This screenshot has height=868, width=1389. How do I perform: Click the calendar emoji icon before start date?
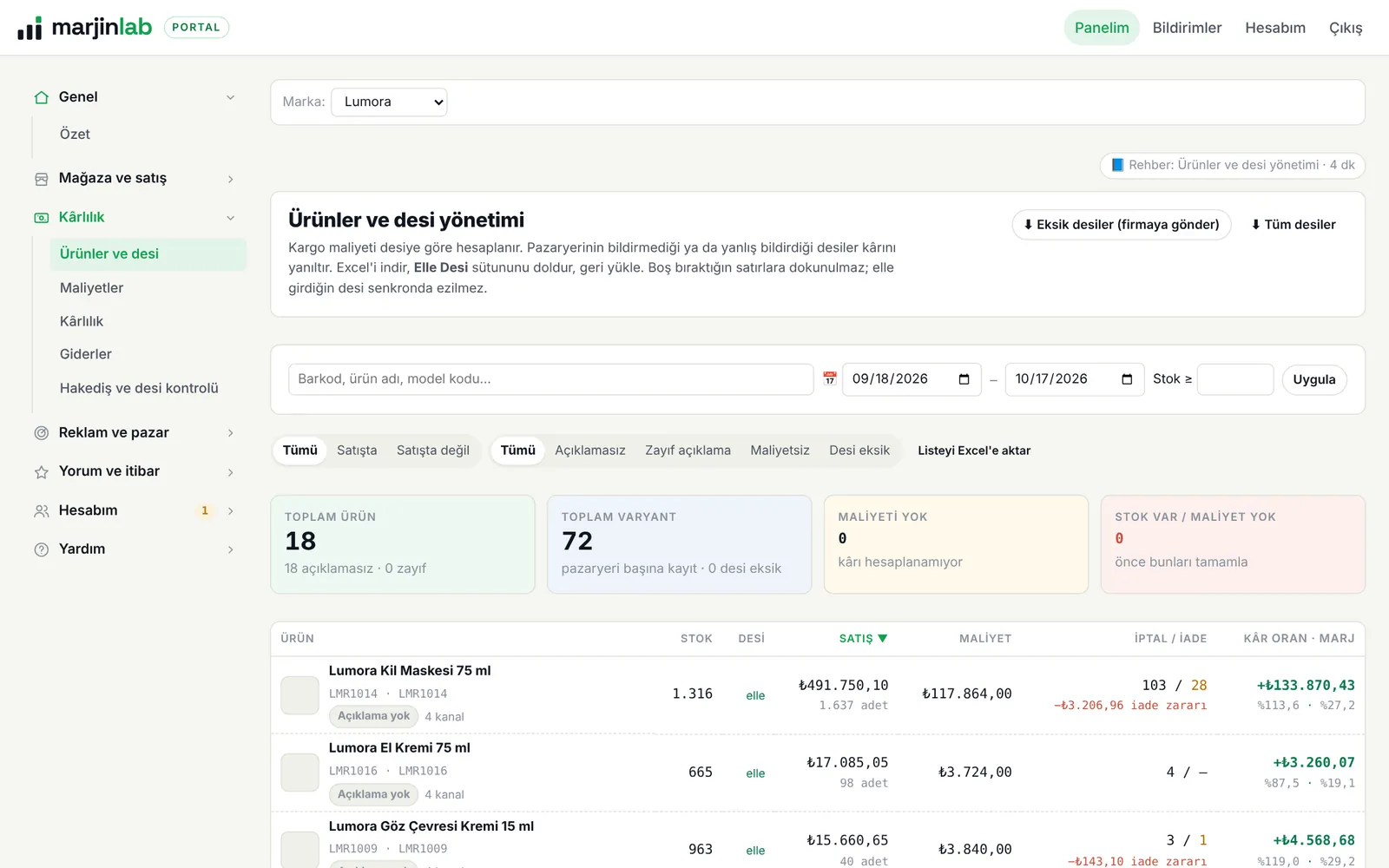pyautogui.click(x=830, y=378)
